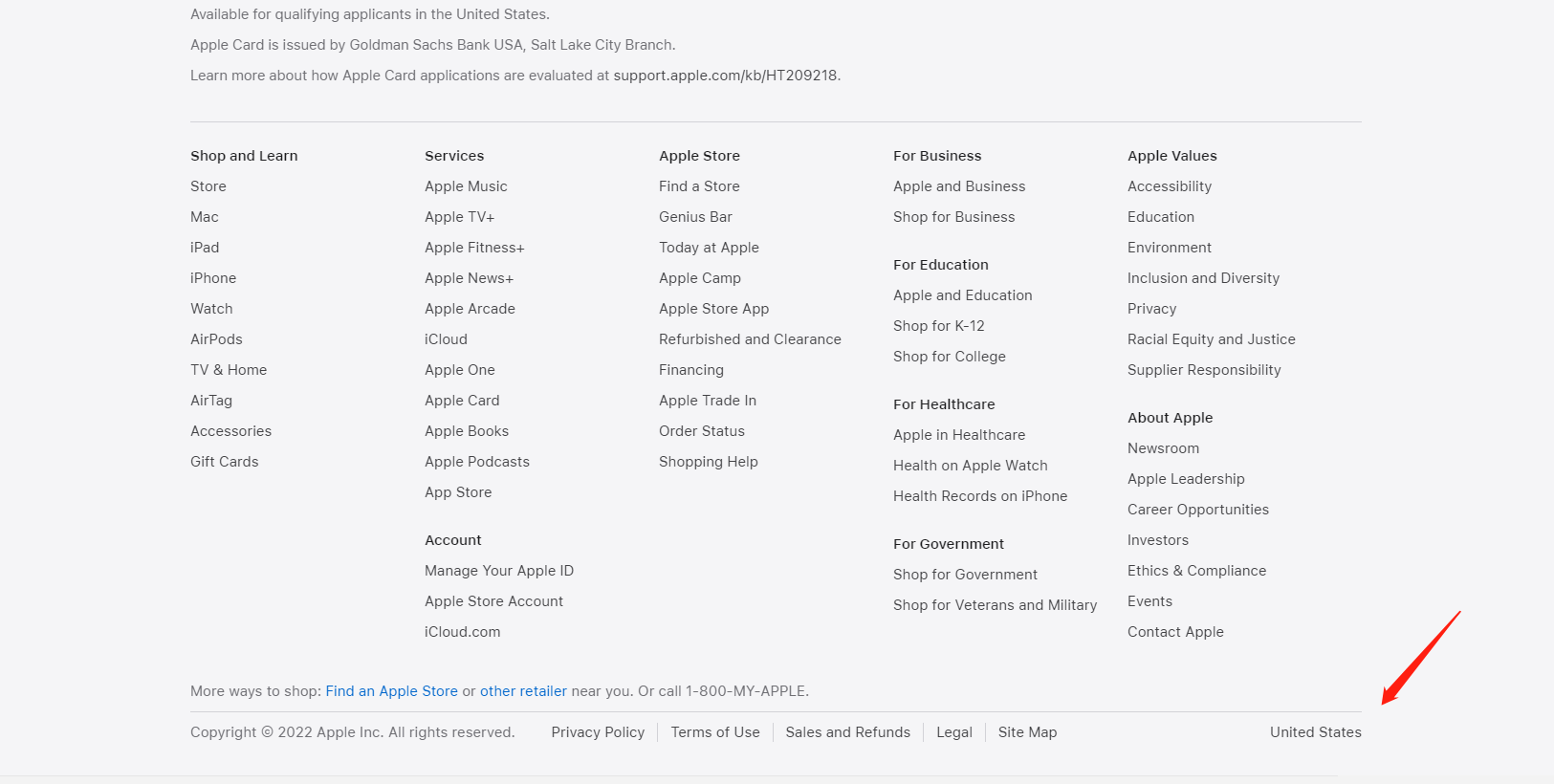Open the iCloud services link

pos(446,339)
